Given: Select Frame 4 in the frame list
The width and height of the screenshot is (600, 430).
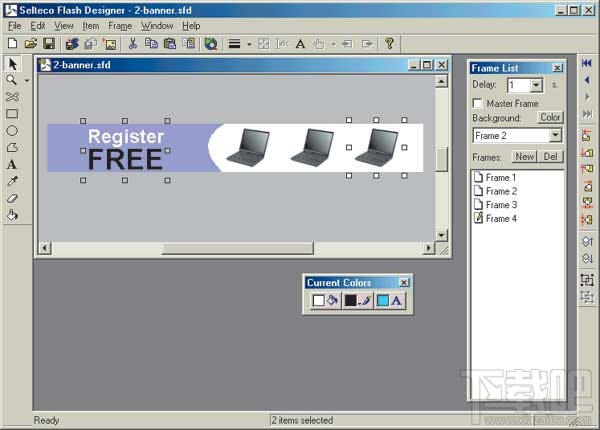Looking at the screenshot, I should pos(496,218).
